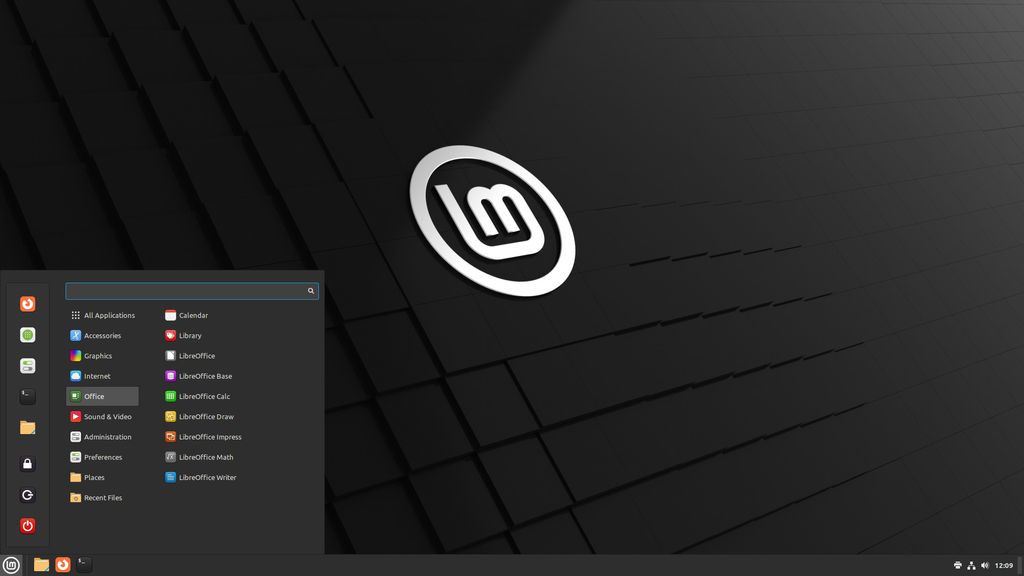Screen dimensions: 1024x576
Task: Lock the screen using the sidebar padlock
Action: 27,463
